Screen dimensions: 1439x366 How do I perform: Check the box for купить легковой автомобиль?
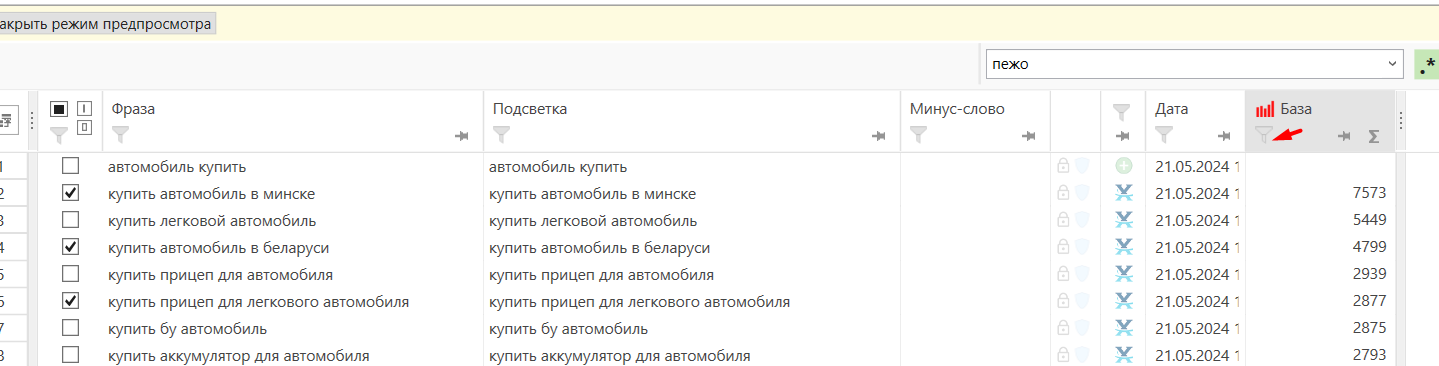pos(70,220)
